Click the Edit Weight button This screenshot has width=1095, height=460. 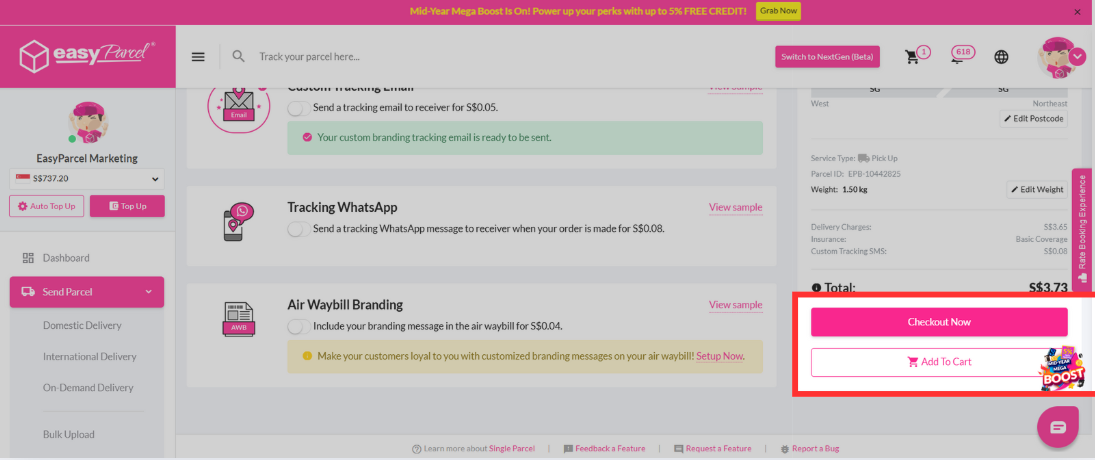coord(1037,189)
